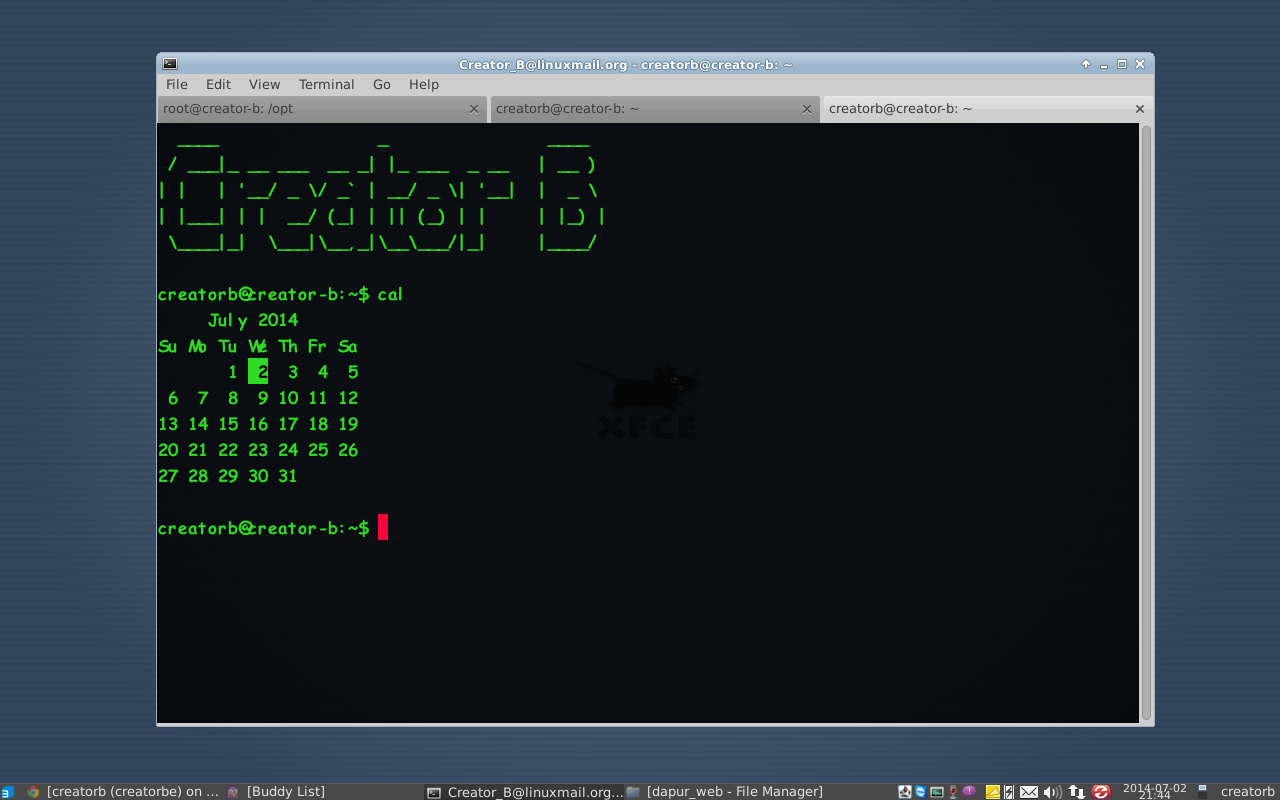The image size is (1280, 800).
Task: Launch Google Chrome from the taskbar
Action: (x=32, y=791)
